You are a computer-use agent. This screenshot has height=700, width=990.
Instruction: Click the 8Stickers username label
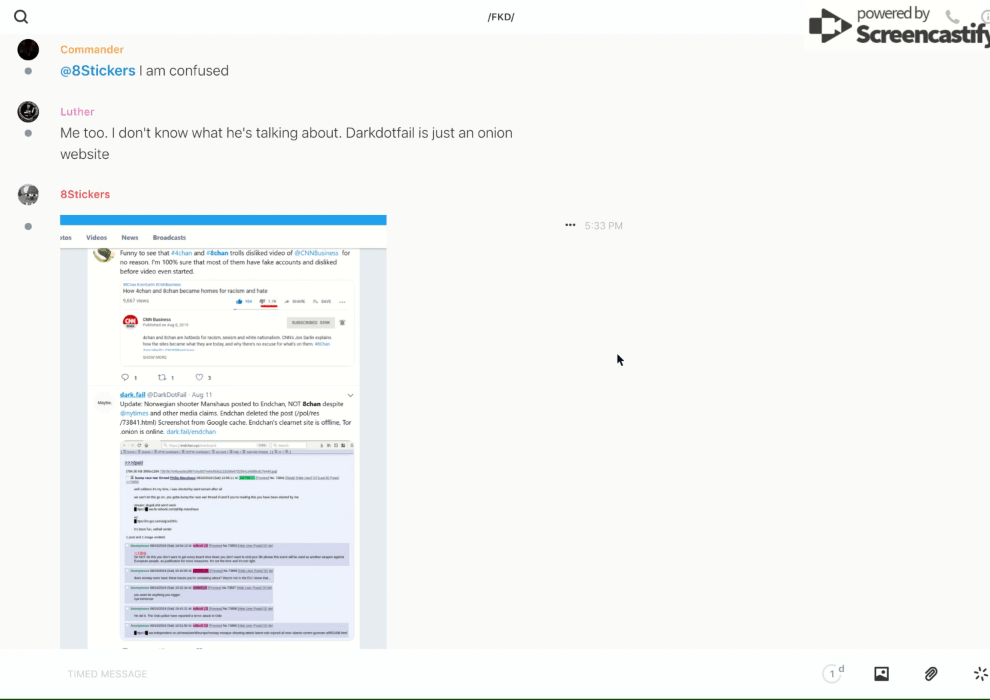85,195
